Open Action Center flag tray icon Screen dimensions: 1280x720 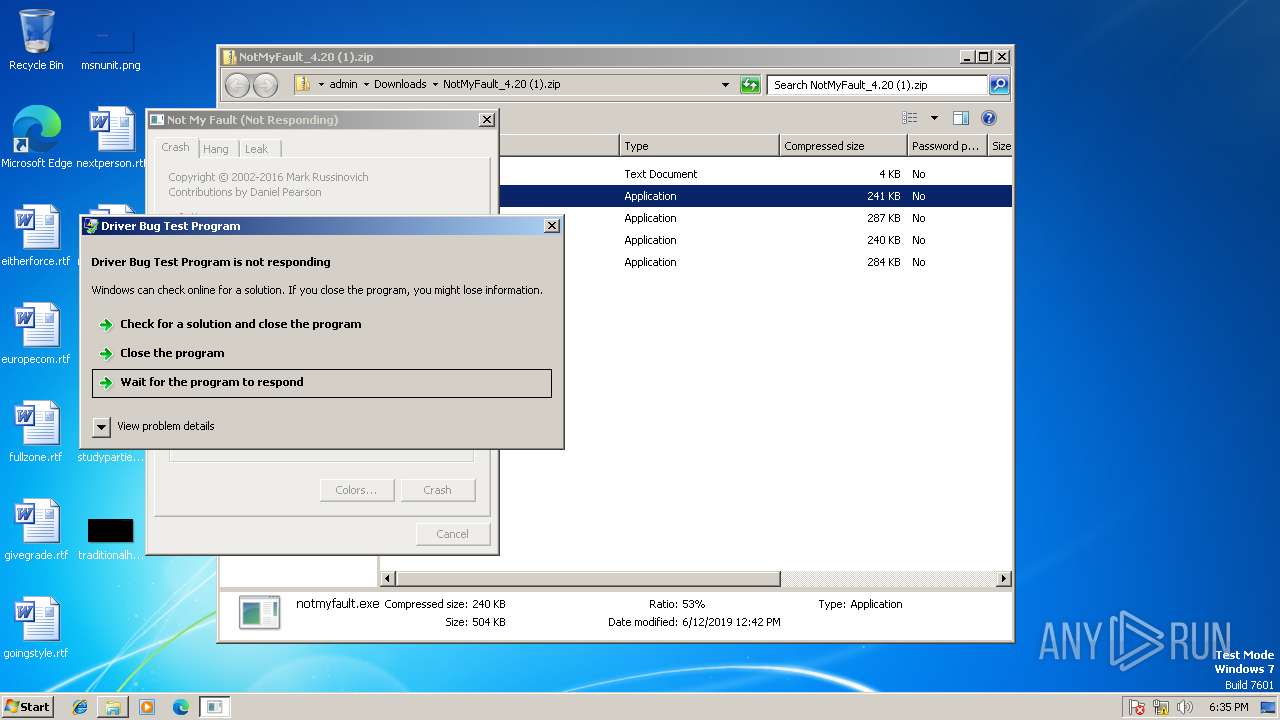(1137, 707)
